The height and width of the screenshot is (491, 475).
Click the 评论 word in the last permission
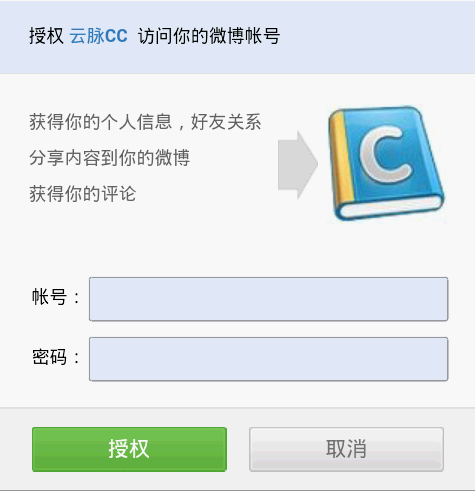point(119,193)
